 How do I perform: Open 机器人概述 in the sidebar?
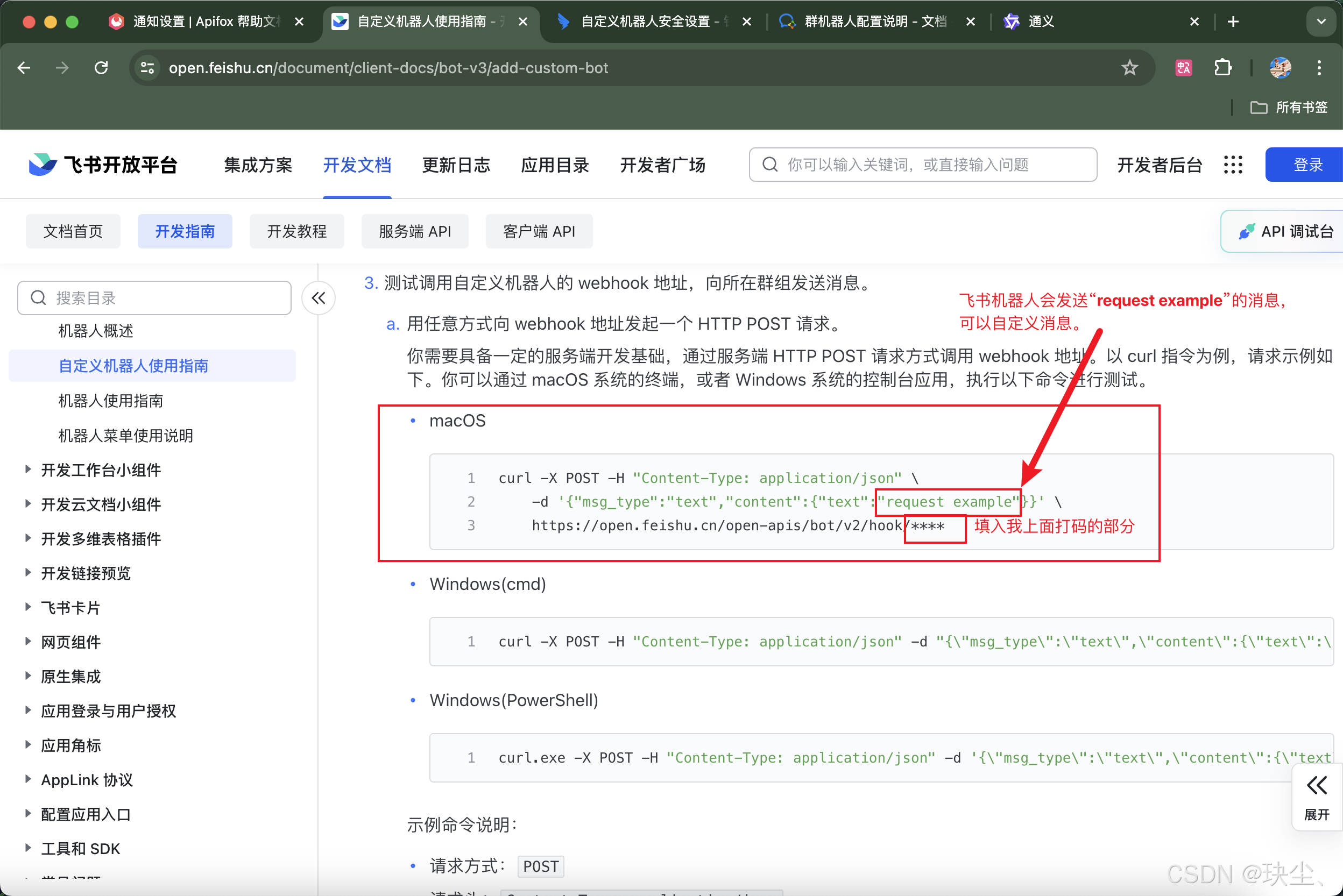click(x=95, y=331)
